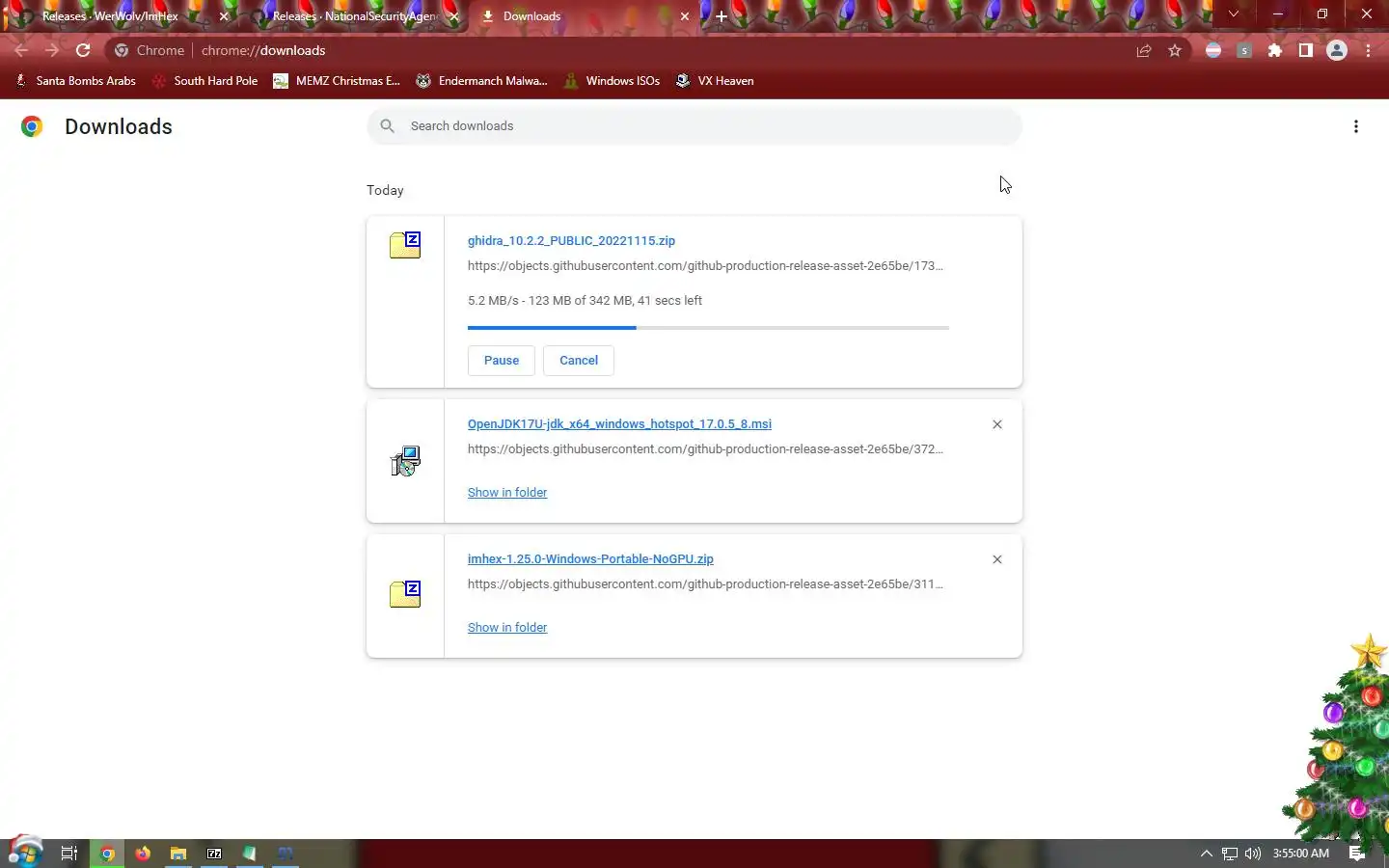Viewport: 1389px width, 868px height.
Task: Click the green notepad icon on the taskbar
Action: 250,854
